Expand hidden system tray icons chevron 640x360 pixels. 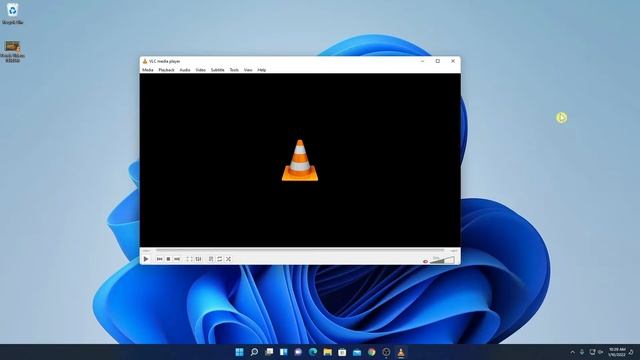(x=572, y=352)
